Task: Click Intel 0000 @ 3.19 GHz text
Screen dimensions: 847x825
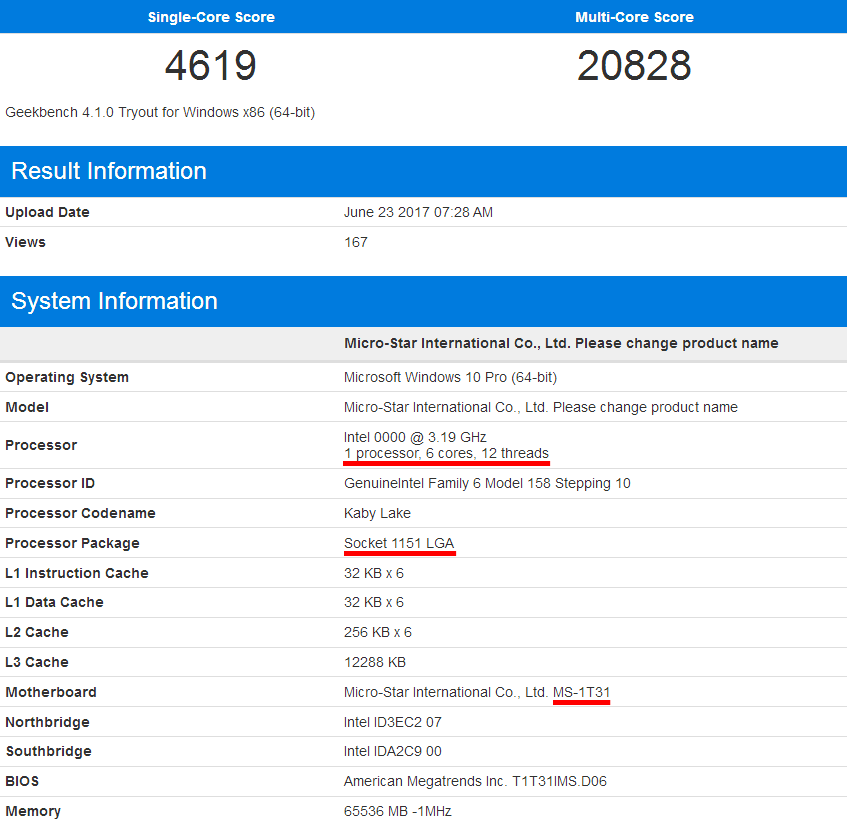Action: (x=415, y=437)
